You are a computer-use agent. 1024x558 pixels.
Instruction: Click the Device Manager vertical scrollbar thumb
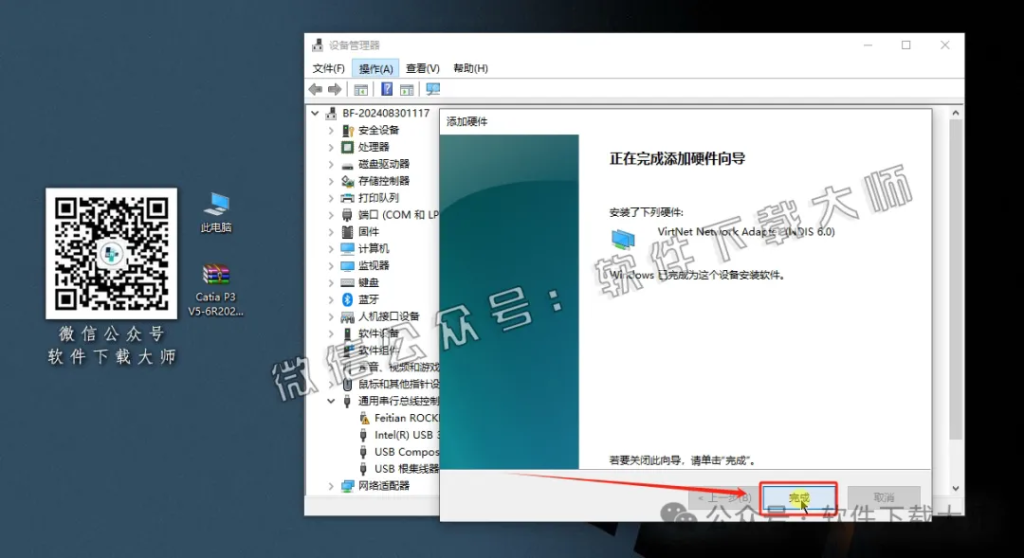955,280
